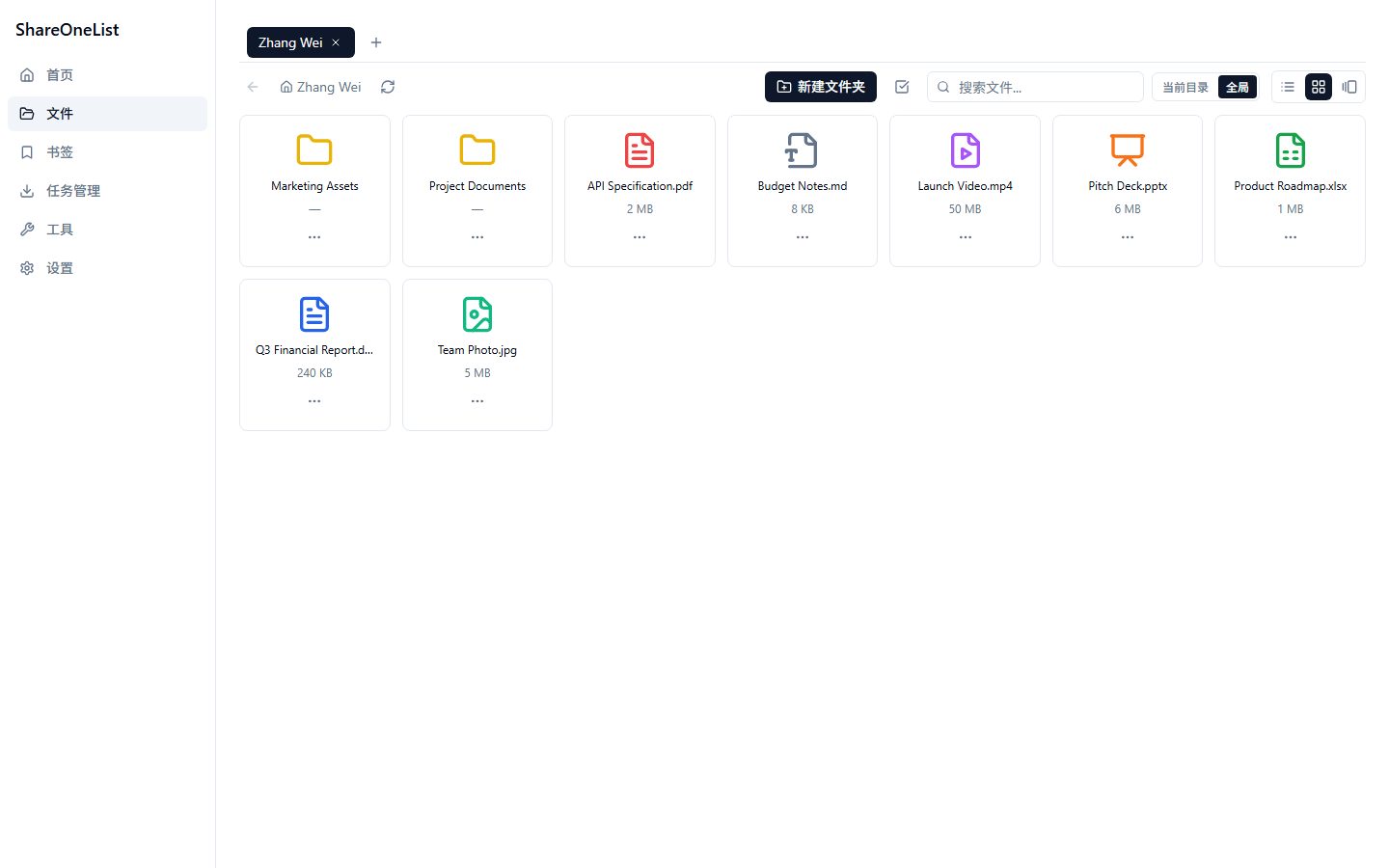
Task: Expand more options for Product Roadmap.xlsx
Action: tap(1291, 237)
